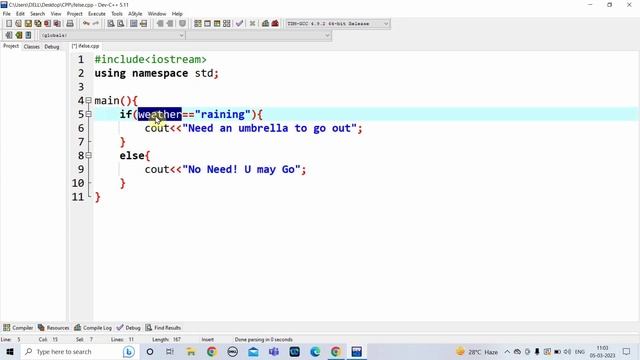Open the Project menu
The width and height of the screenshot is (640, 360).
75,14
